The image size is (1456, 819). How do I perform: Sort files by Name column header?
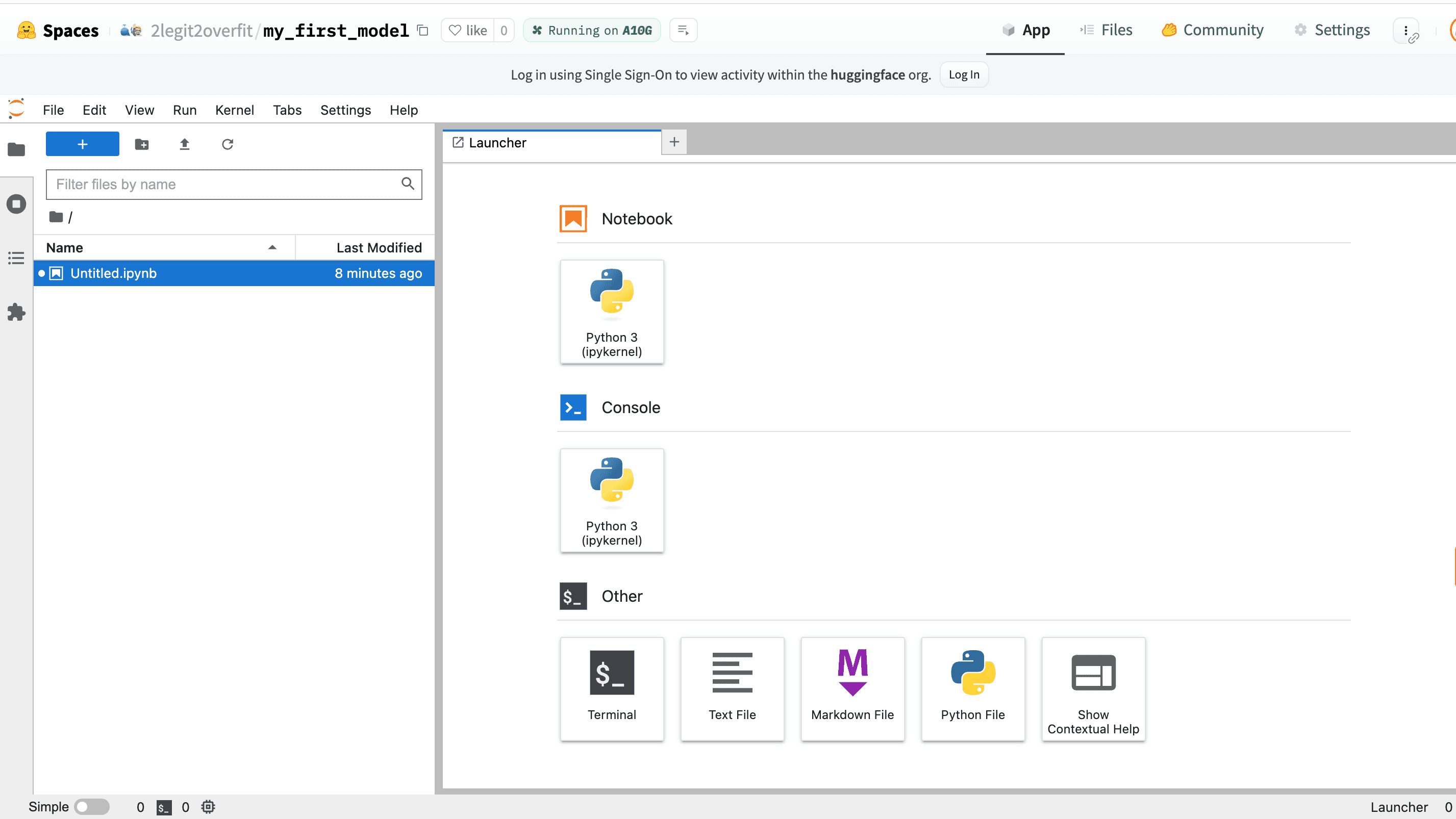pyautogui.click(x=164, y=247)
